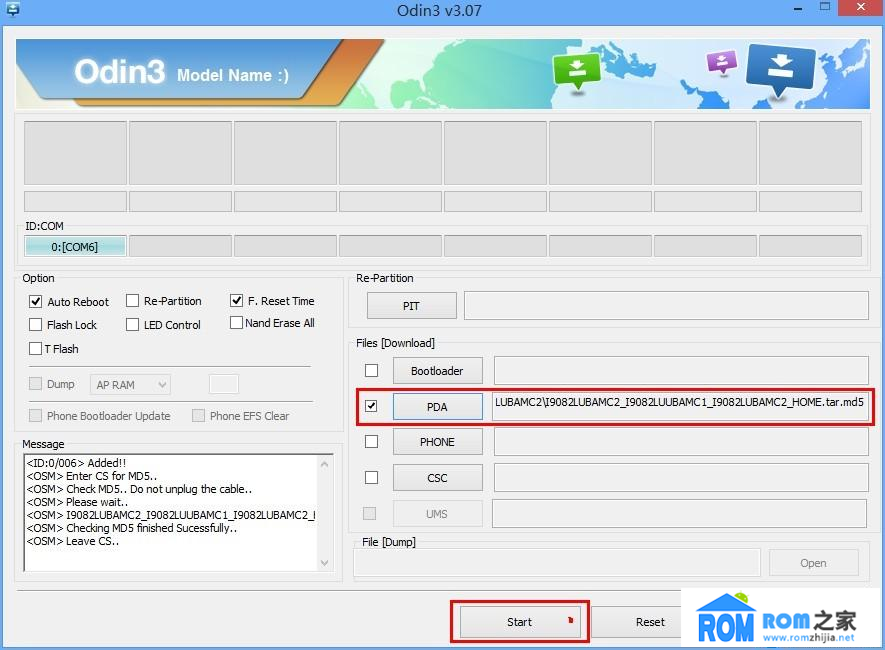Viewport: 885px width, 650px height.
Task: Click '<OSM> Please wait..' message line
Action: [x=77, y=502]
